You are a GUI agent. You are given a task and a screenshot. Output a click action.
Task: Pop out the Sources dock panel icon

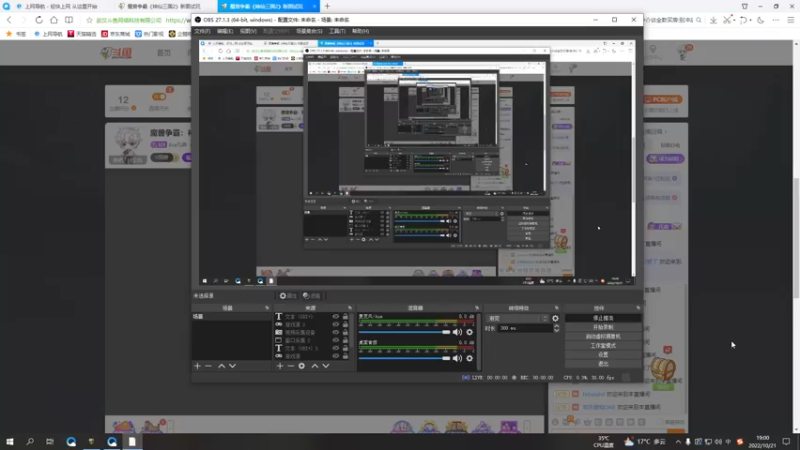click(x=350, y=308)
